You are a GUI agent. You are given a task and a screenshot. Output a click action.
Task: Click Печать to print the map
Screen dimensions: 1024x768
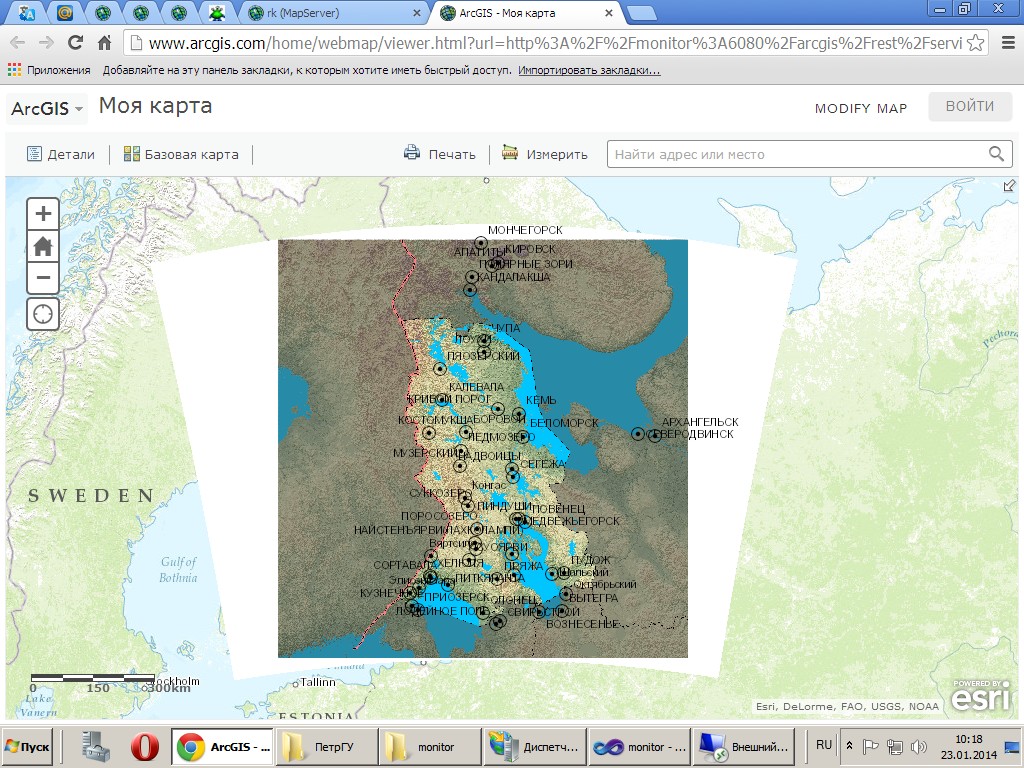[x=440, y=154]
